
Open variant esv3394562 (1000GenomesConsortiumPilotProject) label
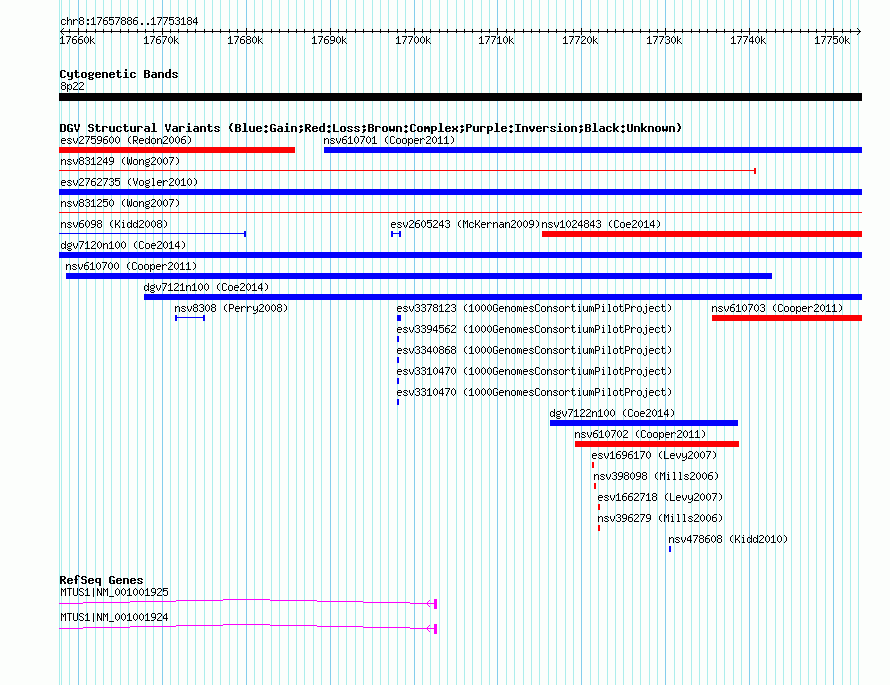(534, 329)
